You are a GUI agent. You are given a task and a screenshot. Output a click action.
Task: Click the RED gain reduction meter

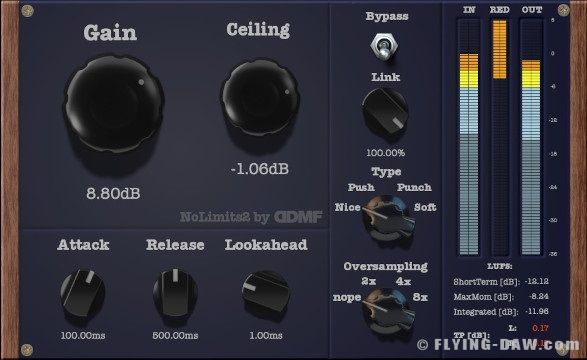point(499,137)
